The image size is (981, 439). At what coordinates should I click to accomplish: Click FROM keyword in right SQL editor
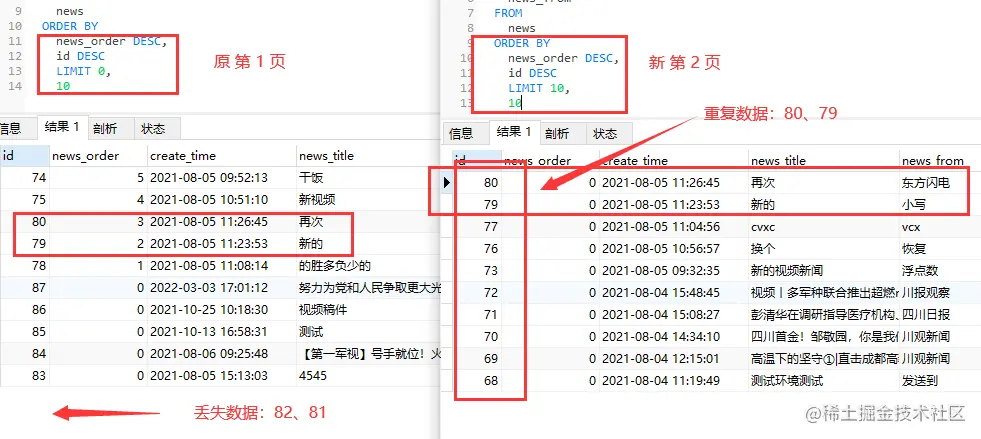pos(508,13)
